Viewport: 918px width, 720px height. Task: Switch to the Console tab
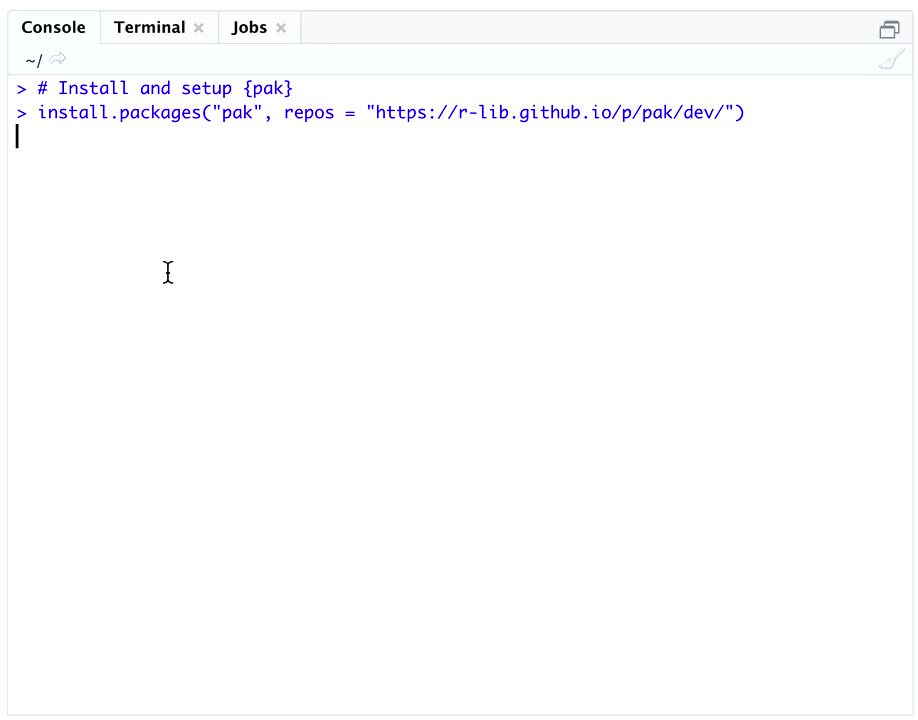(x=53, y=28)
